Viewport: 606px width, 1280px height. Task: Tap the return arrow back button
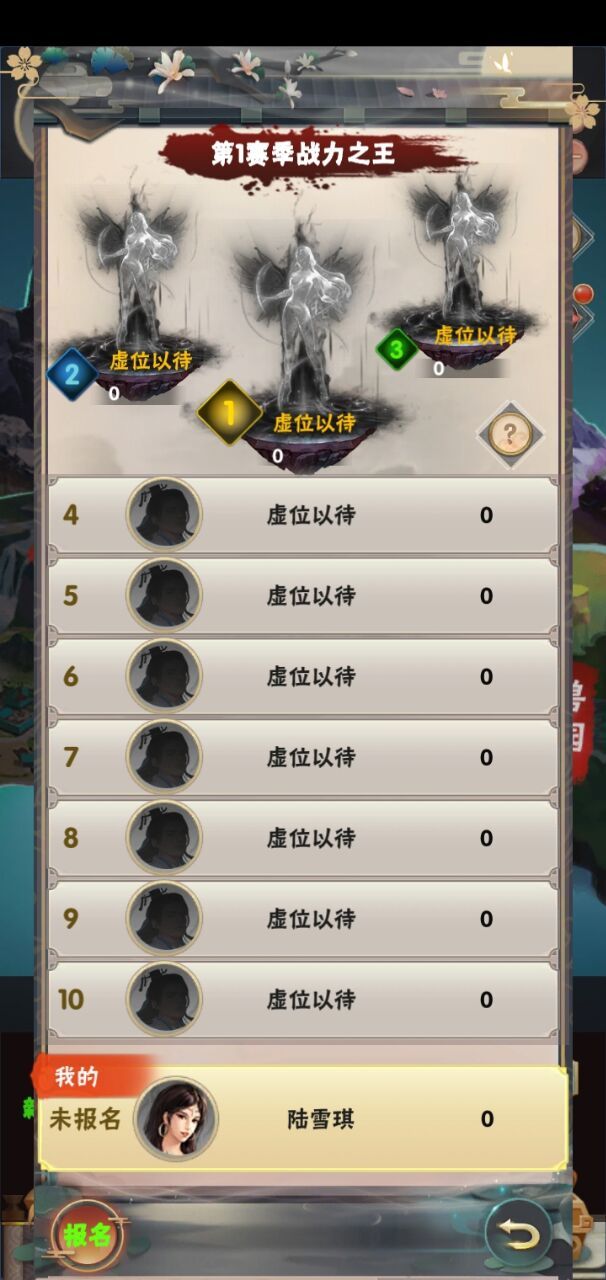click(x=518, y=1234)
